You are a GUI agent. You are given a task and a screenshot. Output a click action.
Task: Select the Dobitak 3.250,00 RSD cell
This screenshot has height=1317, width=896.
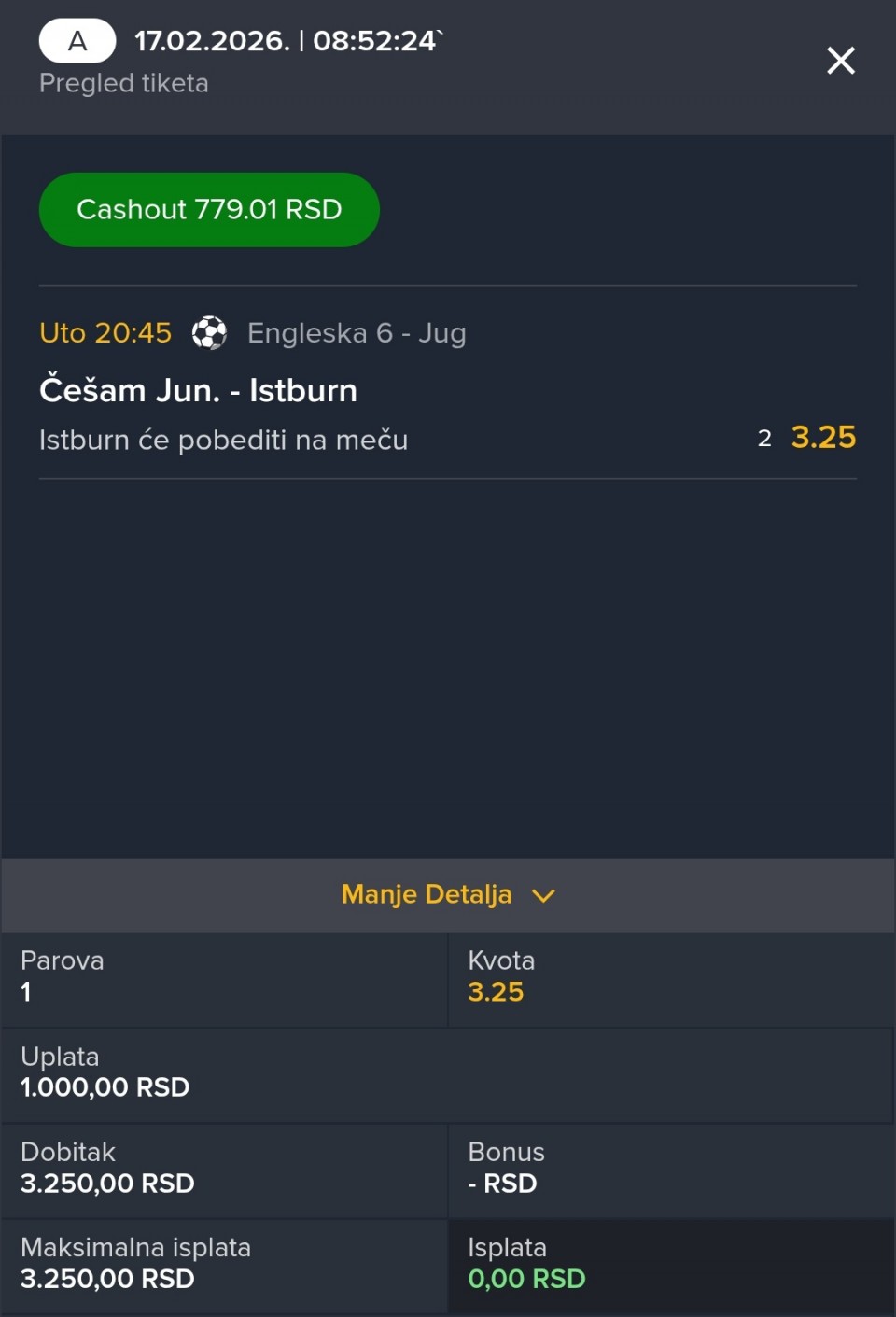224,1169
